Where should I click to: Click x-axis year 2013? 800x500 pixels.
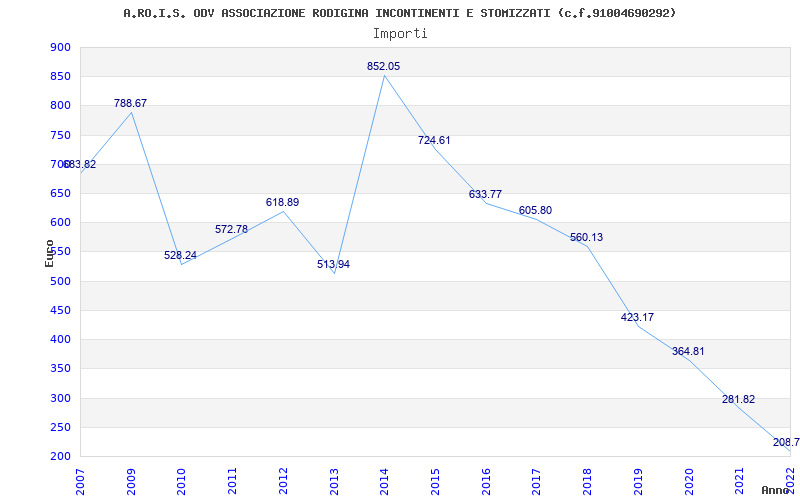[334, 481]
